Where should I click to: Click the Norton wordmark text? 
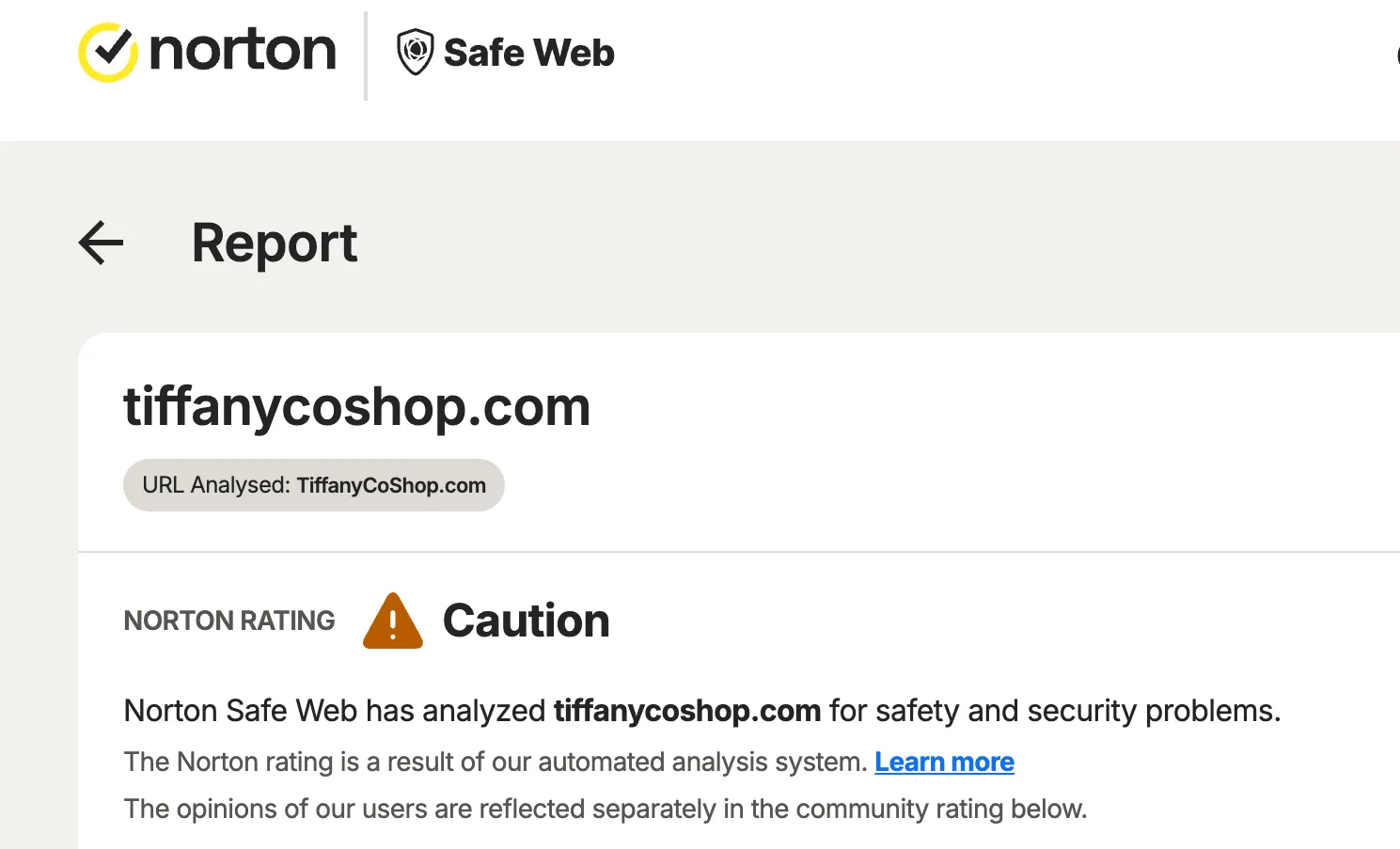[244, 52]
